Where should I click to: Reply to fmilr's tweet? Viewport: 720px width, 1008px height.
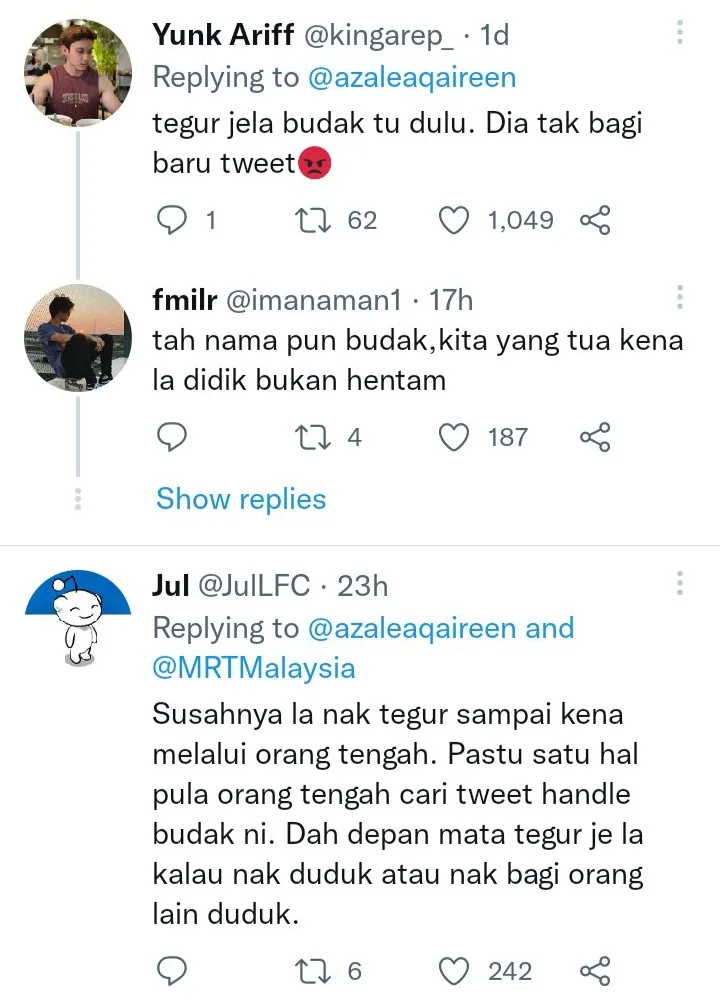173,437
